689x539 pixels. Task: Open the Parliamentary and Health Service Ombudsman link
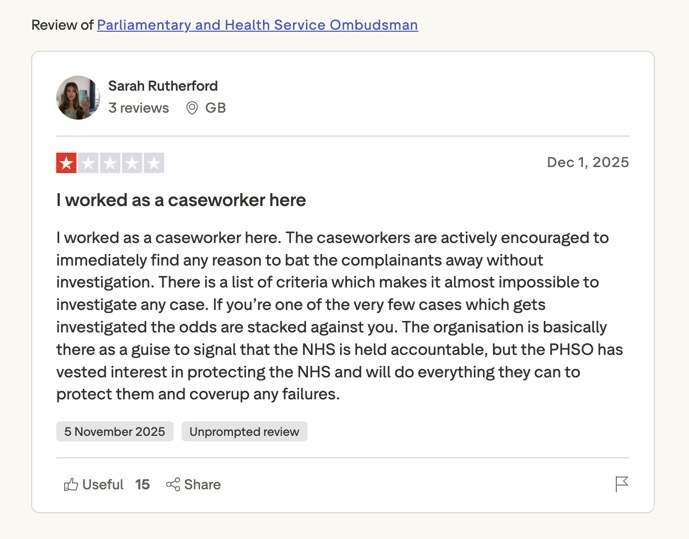[257, 25]
